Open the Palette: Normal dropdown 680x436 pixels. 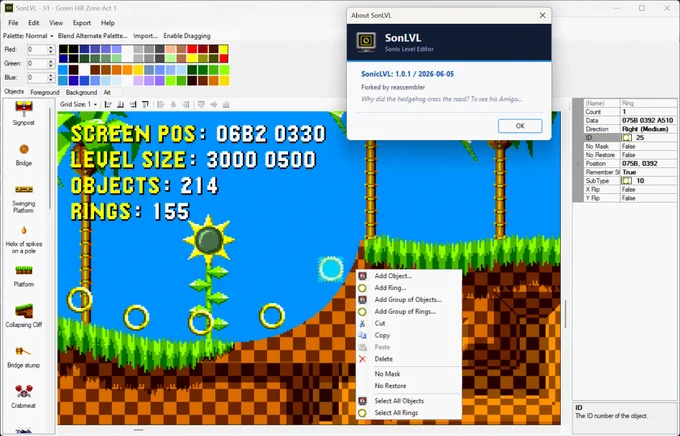coord(28,36)
